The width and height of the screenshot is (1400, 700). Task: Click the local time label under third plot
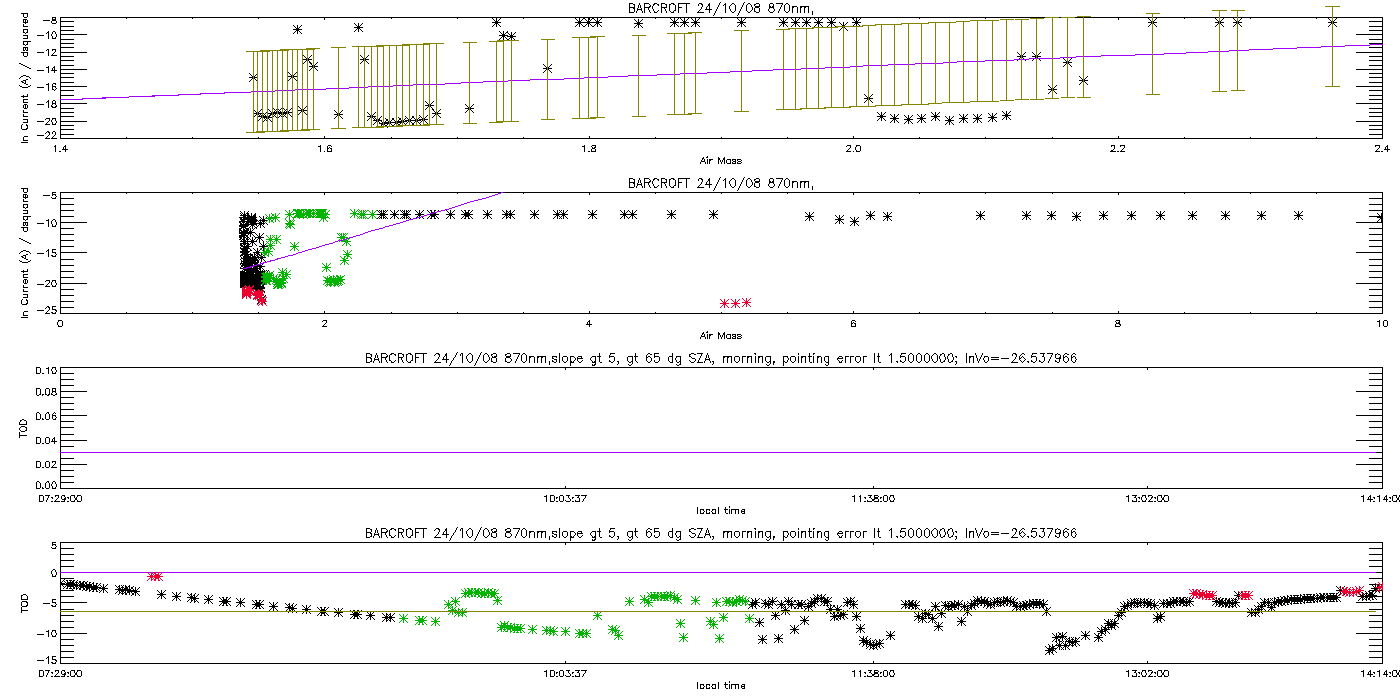point(720,510)
